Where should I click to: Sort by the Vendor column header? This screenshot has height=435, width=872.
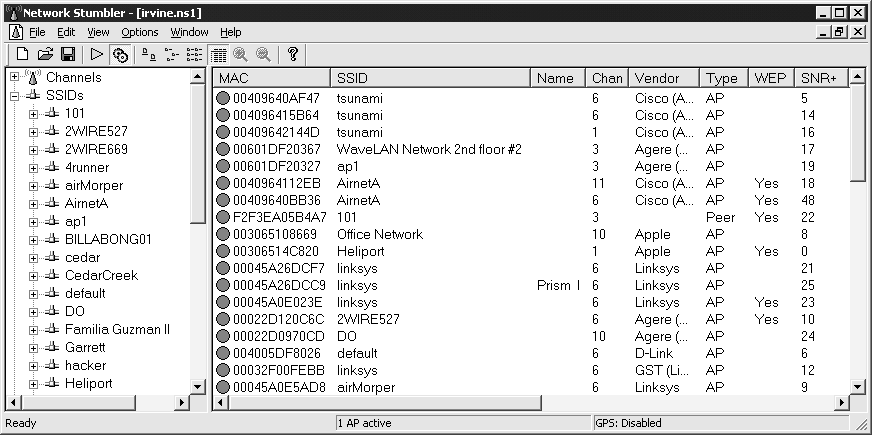tap(664, 78)
